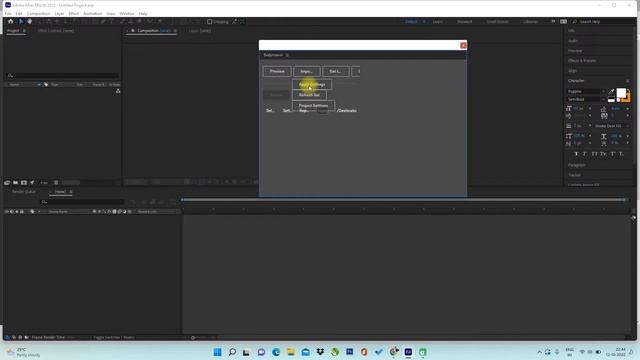Open the Effect menu
The image size is (640, 360).
click(x=73, y=13)
